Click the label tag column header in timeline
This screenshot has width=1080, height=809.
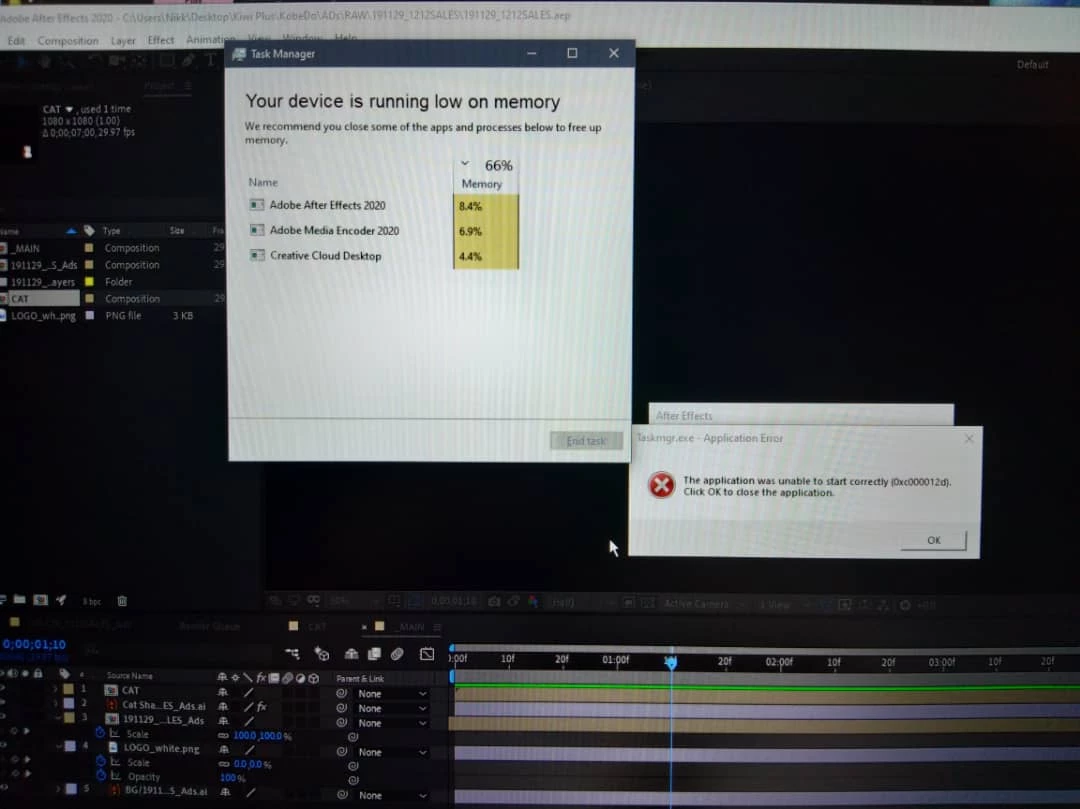(x=64, y=673)
